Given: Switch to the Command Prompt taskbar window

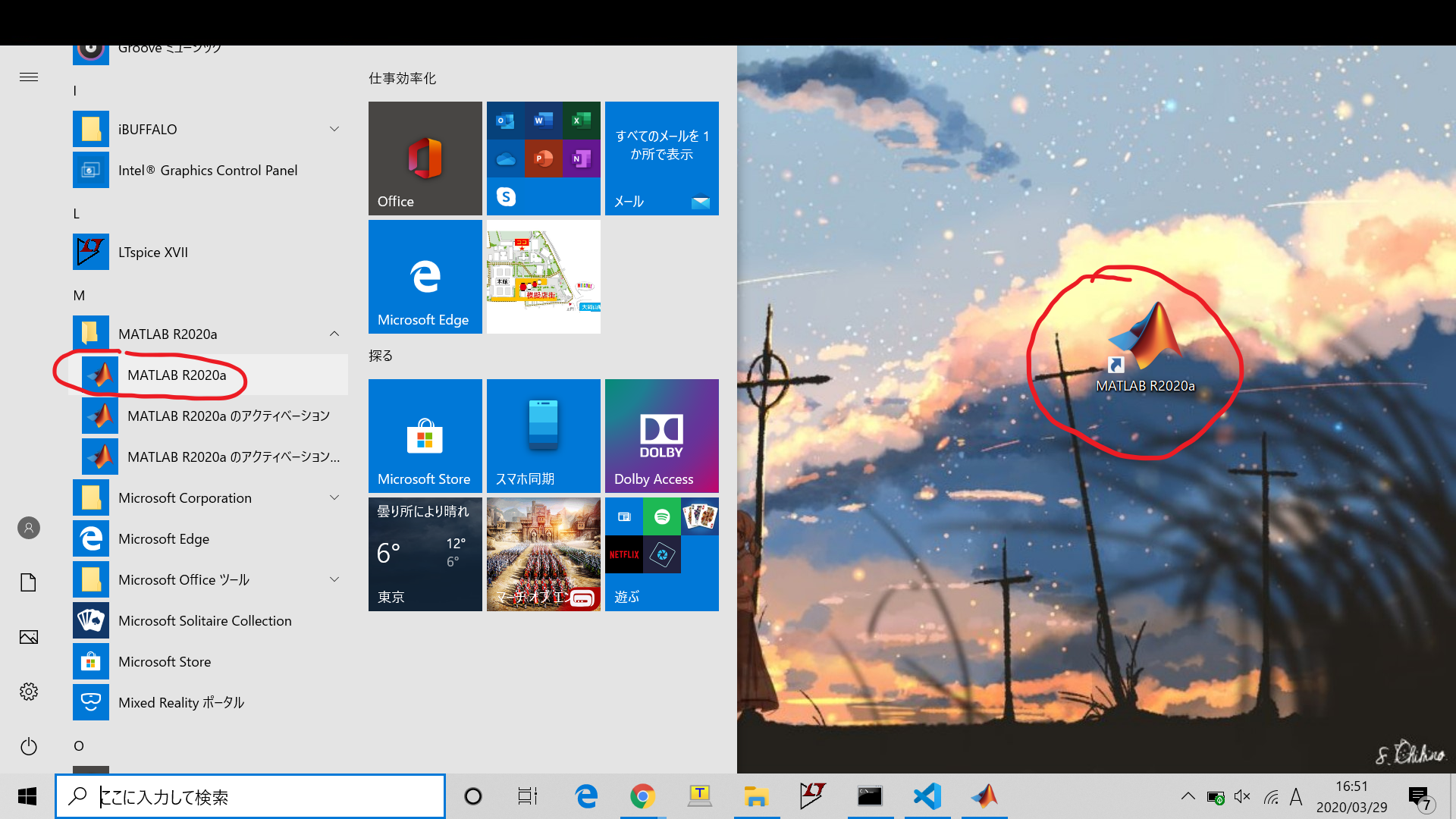Looking at the screenshot, I should tap(870, 796).
